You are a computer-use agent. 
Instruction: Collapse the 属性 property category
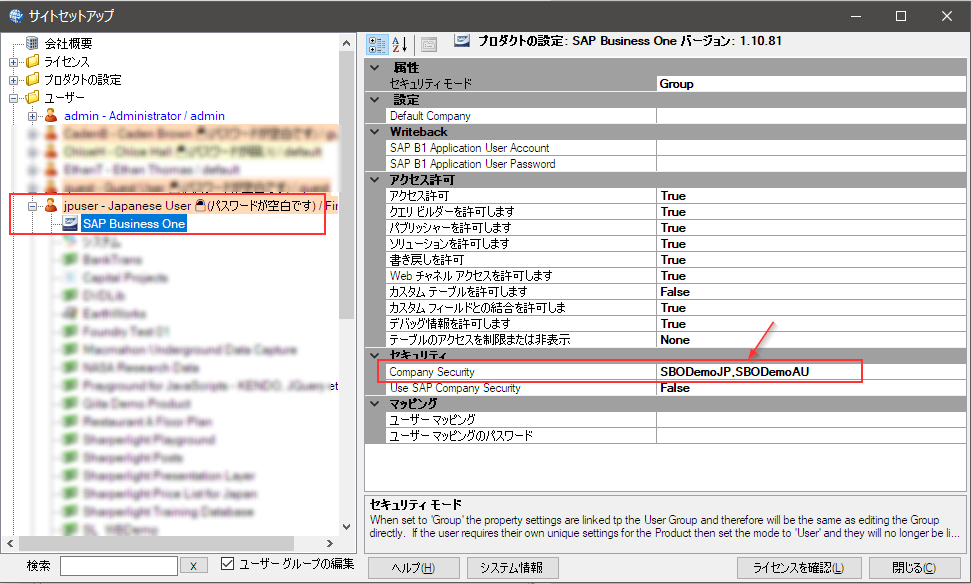(x=375, y=68)
